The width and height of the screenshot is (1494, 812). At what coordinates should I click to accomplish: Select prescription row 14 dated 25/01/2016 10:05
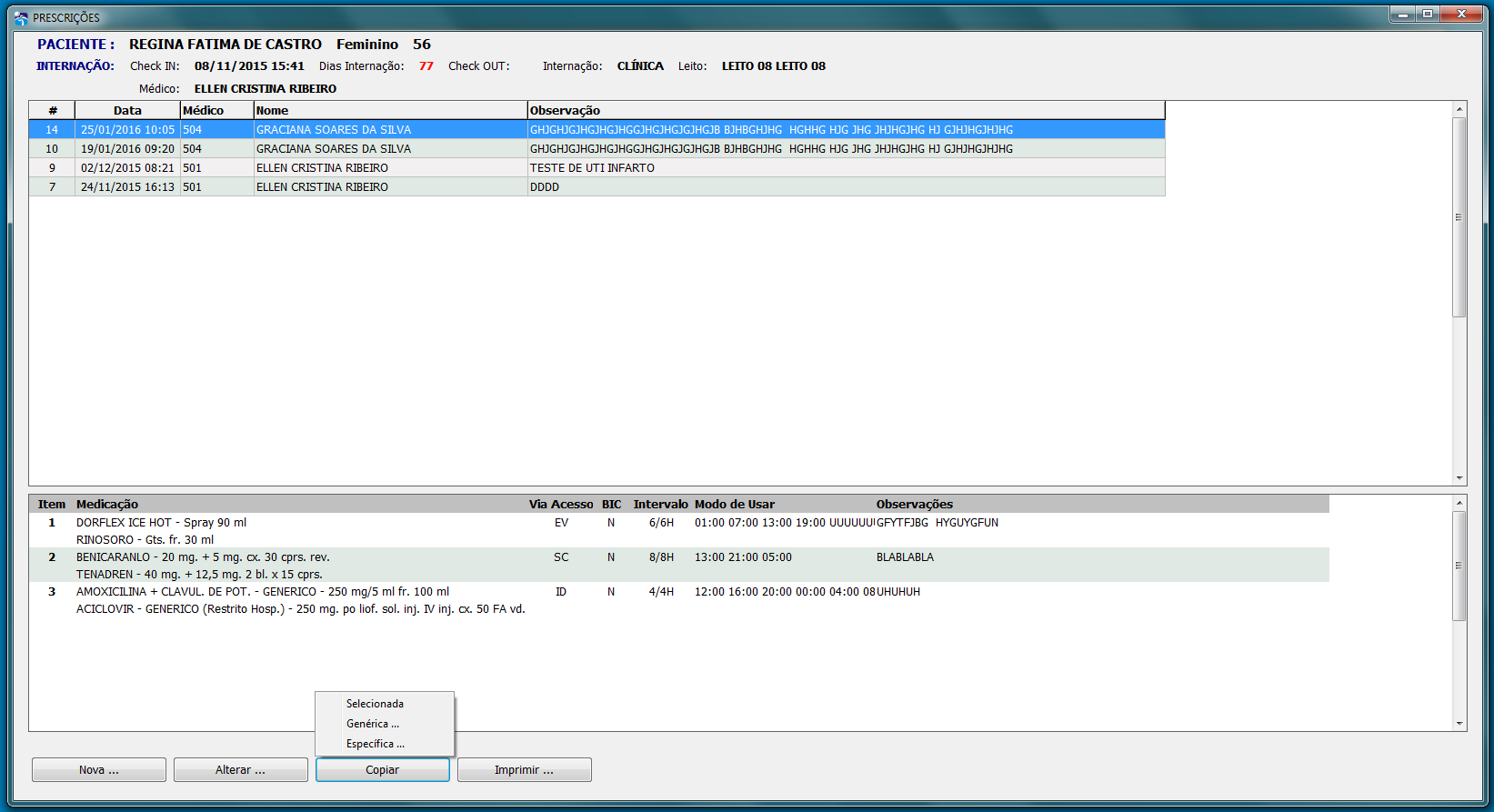tap(597, 130)
